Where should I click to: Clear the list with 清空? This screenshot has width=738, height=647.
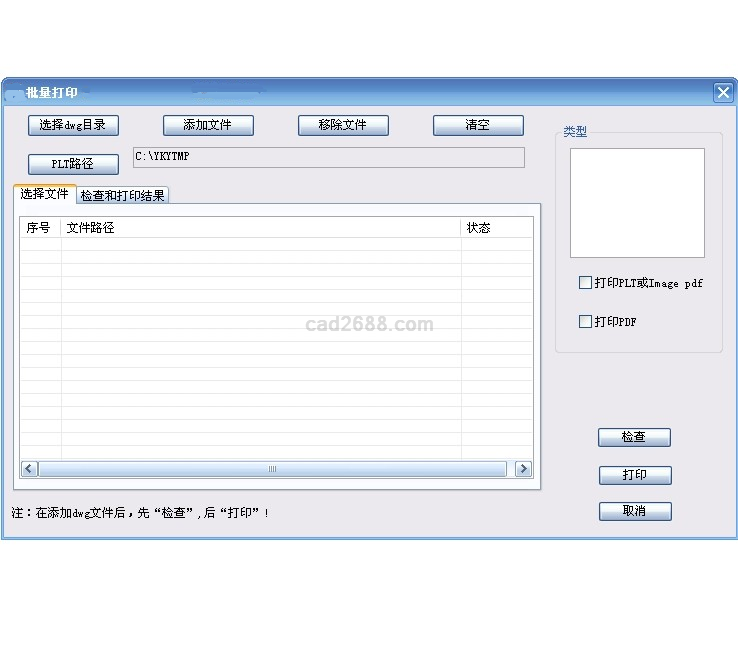point(478,125)
